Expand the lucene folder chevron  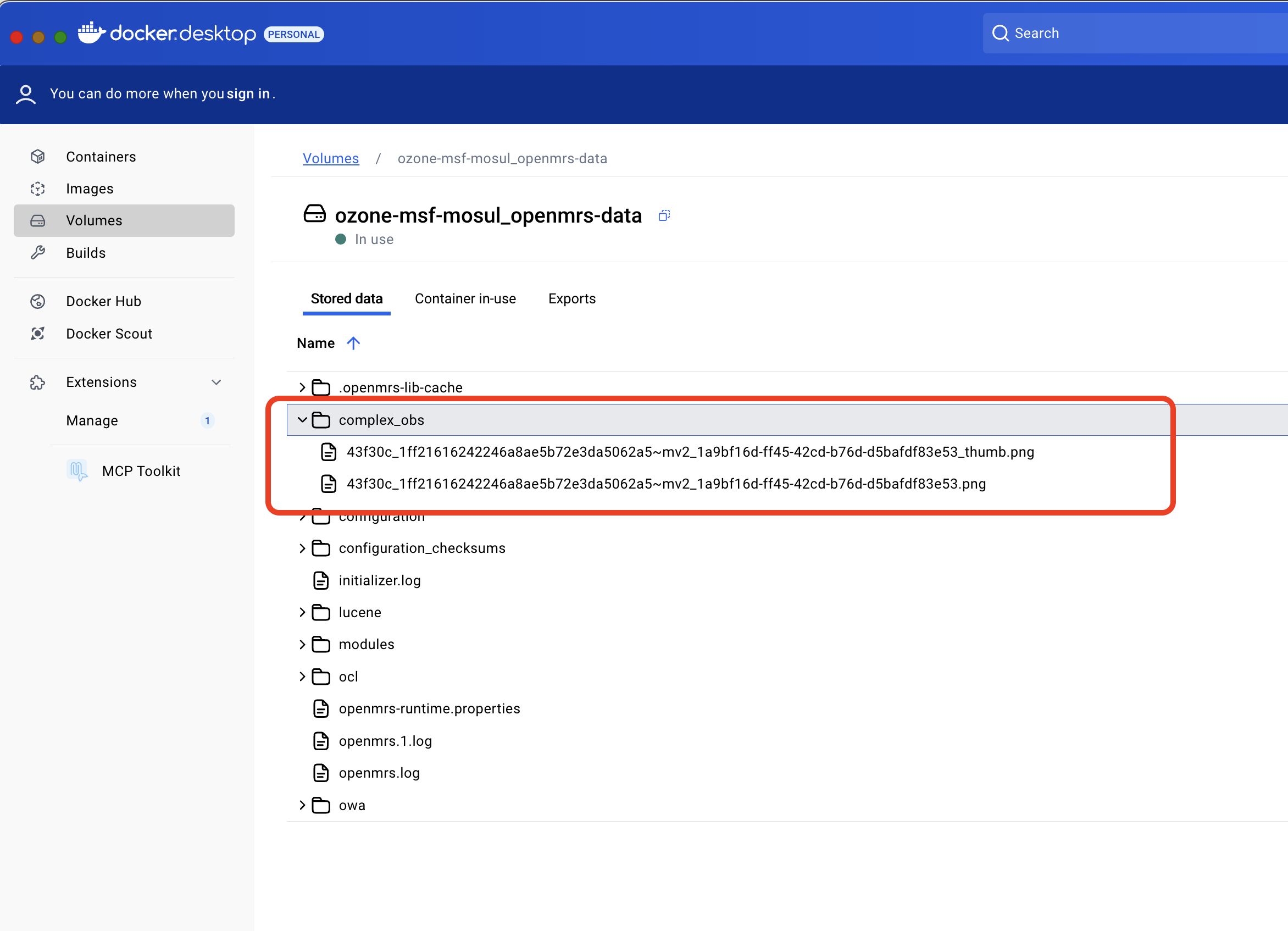[x=302, y=612]
